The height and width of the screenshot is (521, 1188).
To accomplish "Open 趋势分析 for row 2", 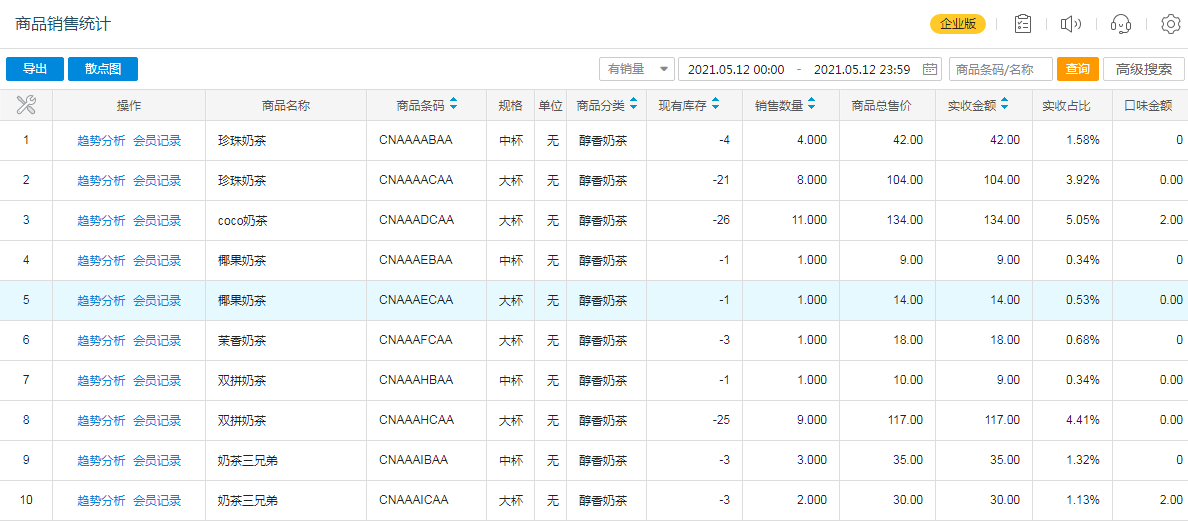I will tap(101, 180).
